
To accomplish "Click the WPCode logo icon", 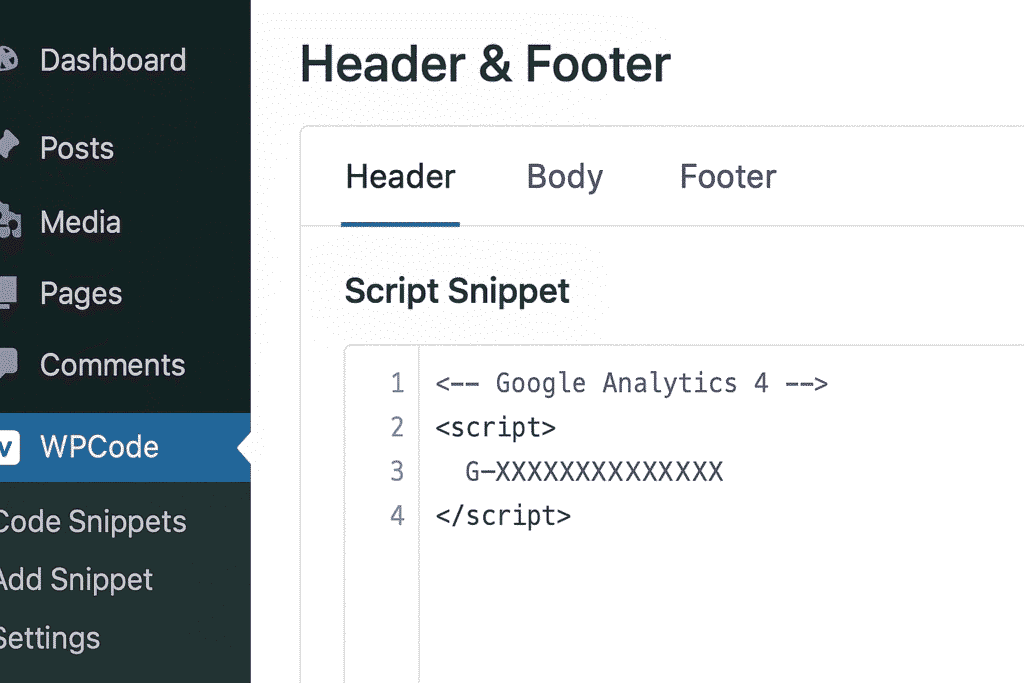I will tap(8, 447).
